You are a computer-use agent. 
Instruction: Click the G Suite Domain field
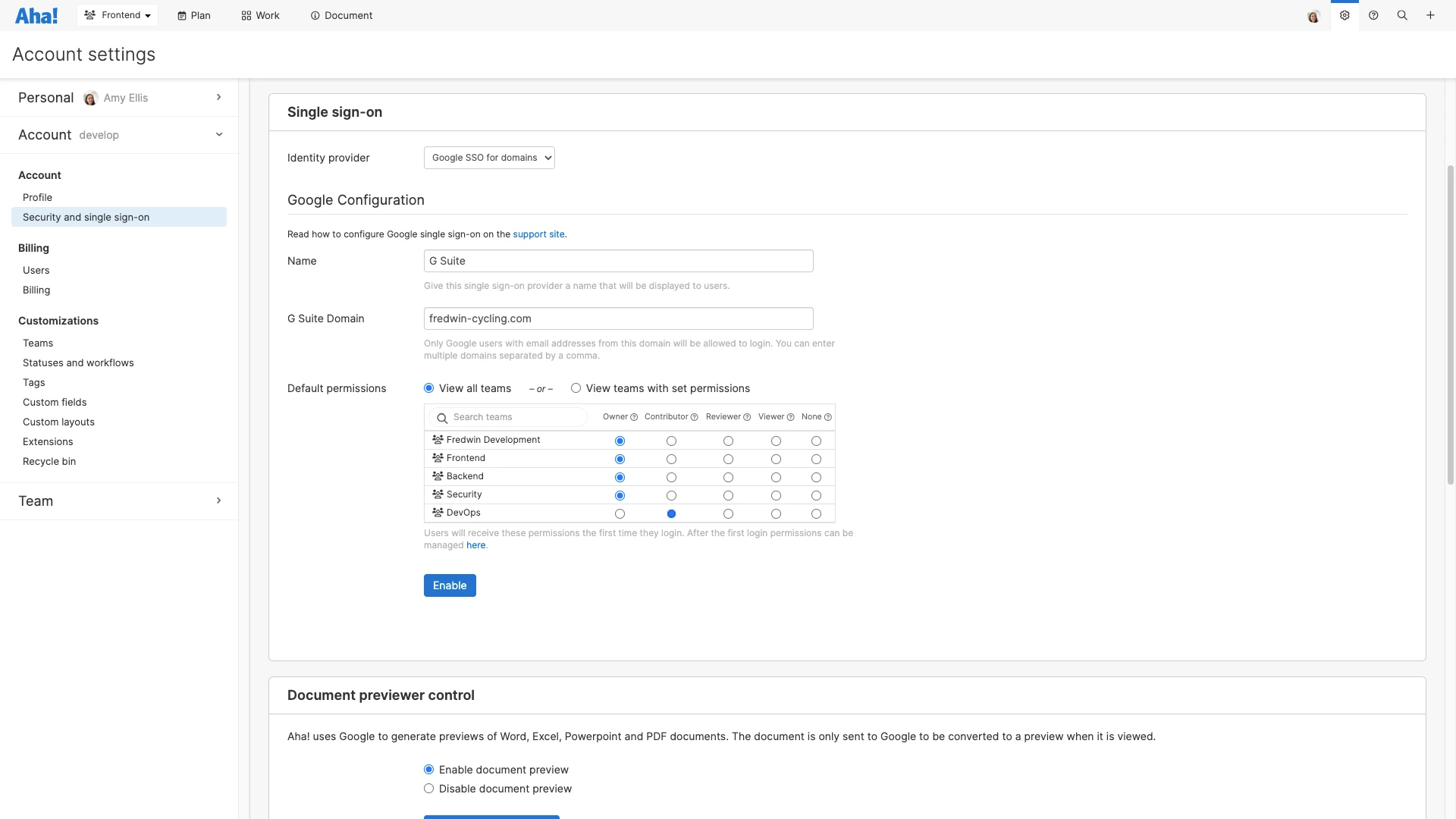pyautogui.click(x=618, y=318)
